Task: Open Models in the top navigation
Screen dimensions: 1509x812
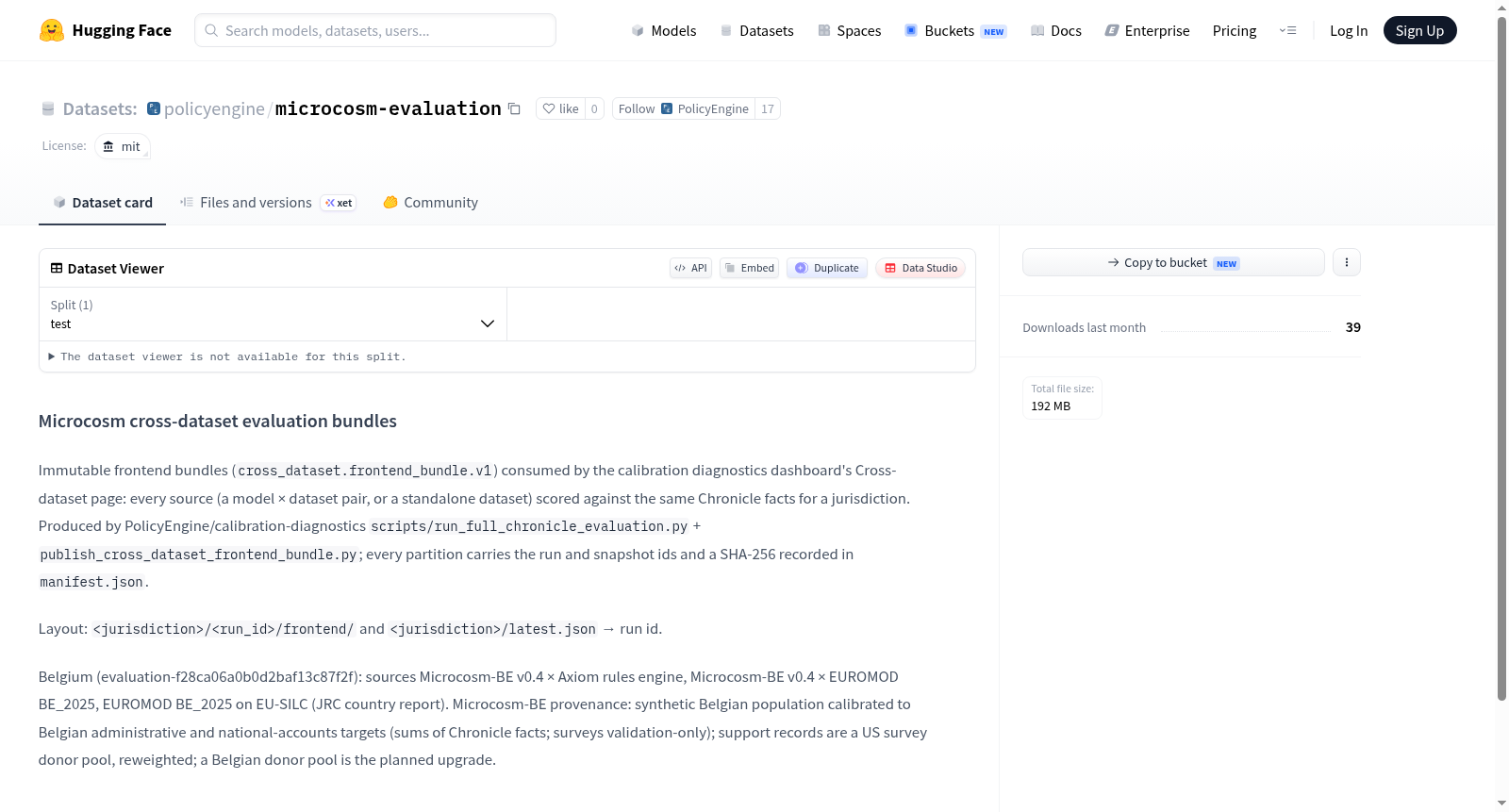Action: pos(664,30)
